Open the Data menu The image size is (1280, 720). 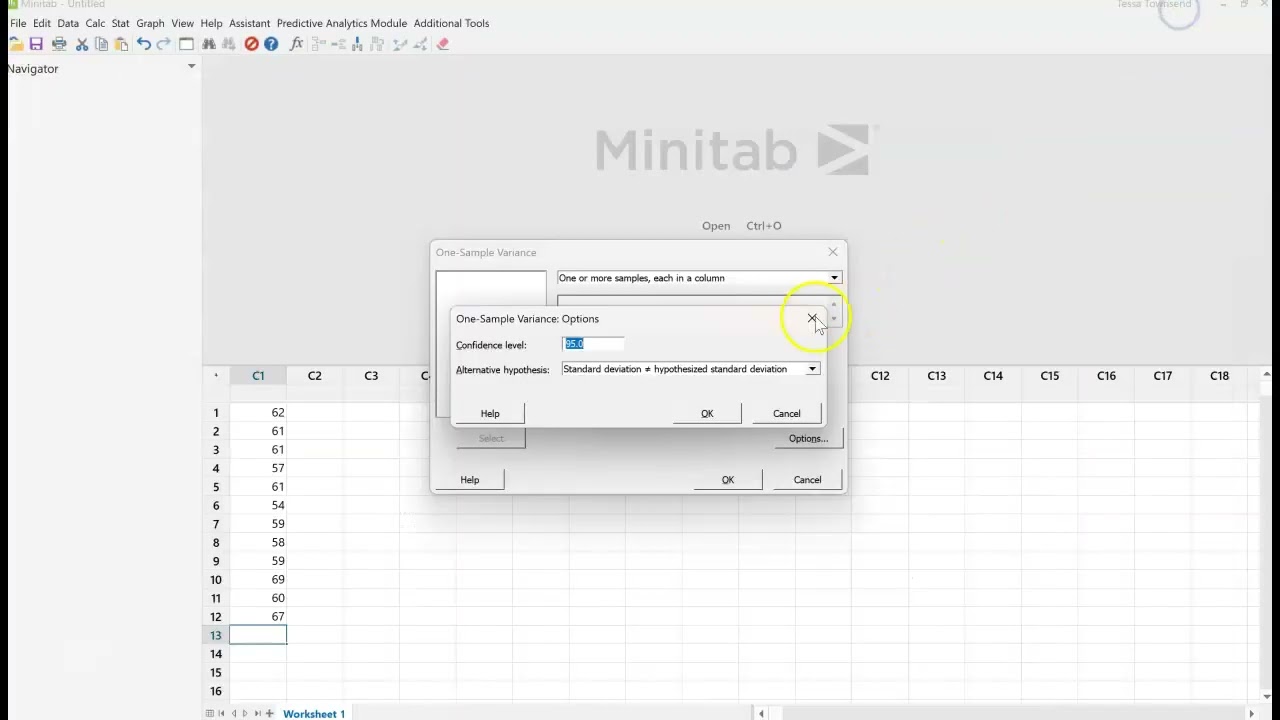point(68,23)
